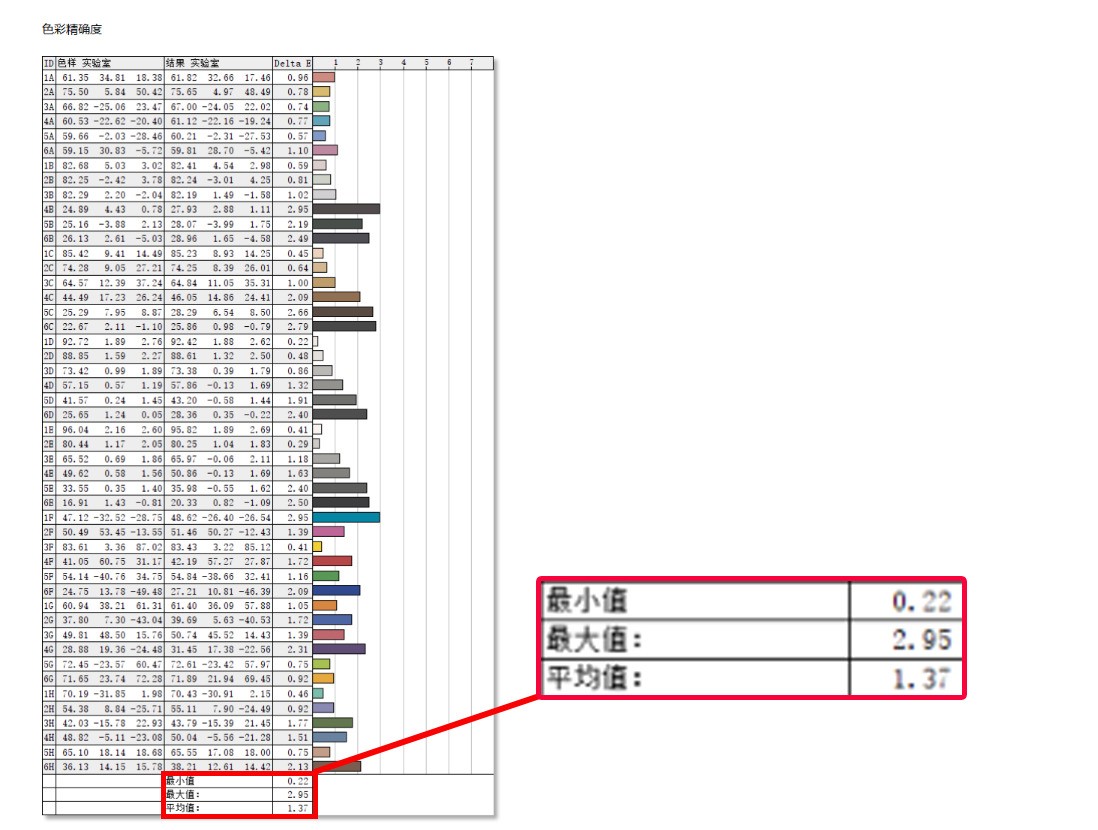Select the brown bar for row 6H
1098x830 pixels.
click(335, 765)
